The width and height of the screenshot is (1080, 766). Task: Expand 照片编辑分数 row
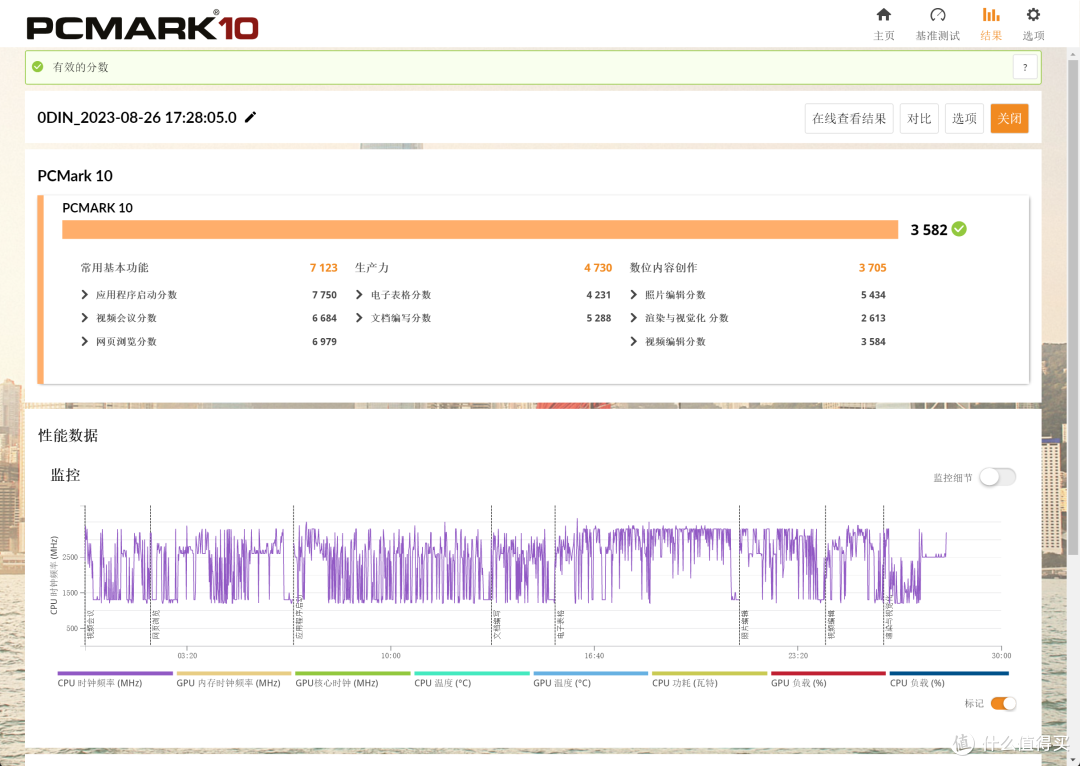pos(634,295)
